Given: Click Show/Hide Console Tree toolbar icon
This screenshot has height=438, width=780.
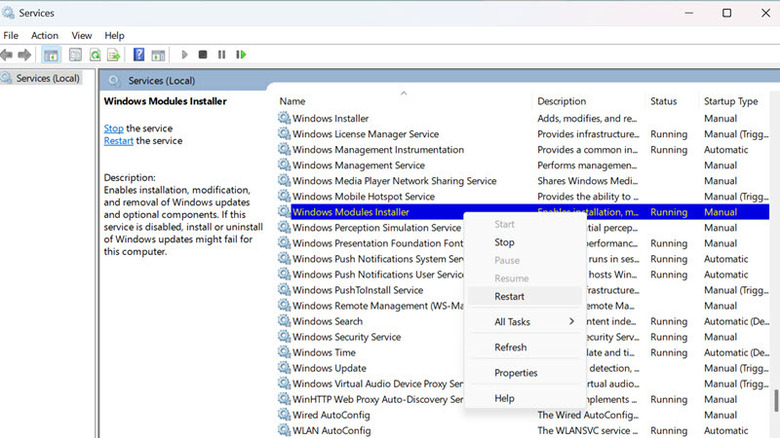Looking at the screenshot, I should tap(51, 55).
